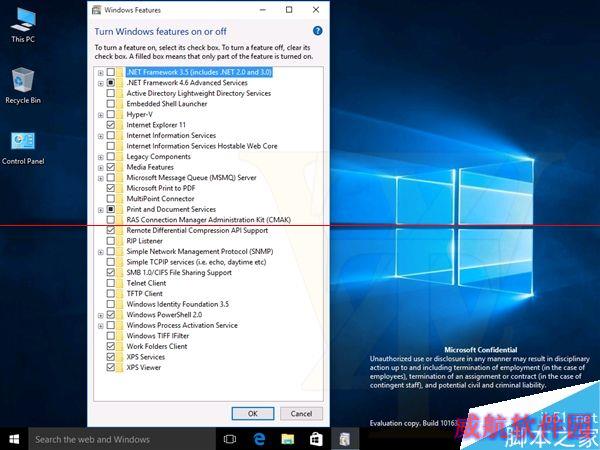
Task: Expand .NET Framework 3.5 tree node
Action: click(x=100, y=73)
